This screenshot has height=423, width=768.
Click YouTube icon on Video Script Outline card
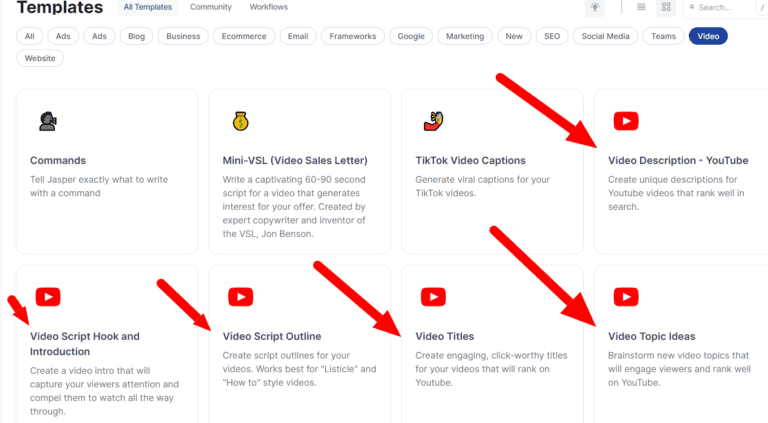(x=240, y=297)
